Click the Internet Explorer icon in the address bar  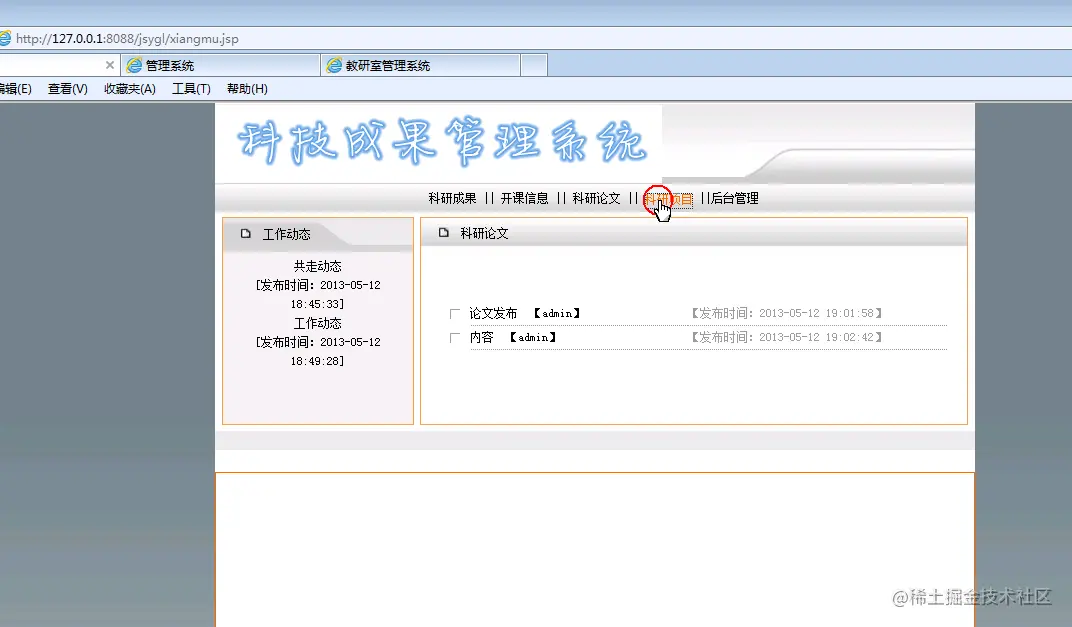tap(8, 37)
